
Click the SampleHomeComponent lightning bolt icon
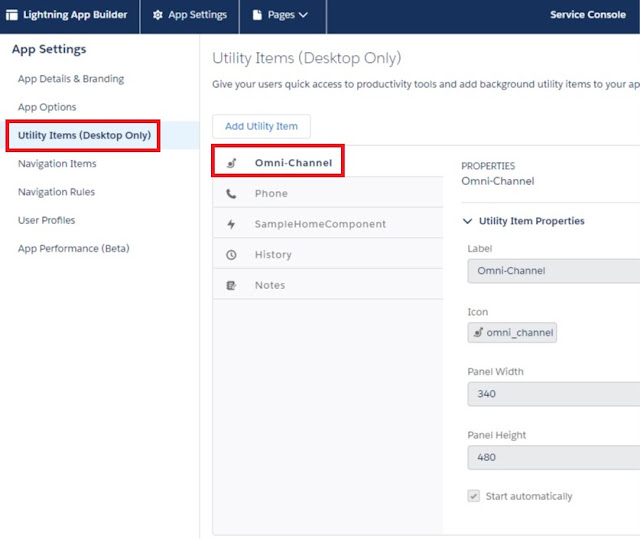231,224
